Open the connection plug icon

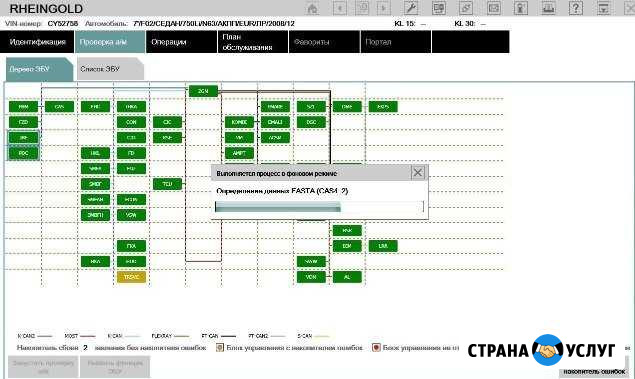click(466, 8)
